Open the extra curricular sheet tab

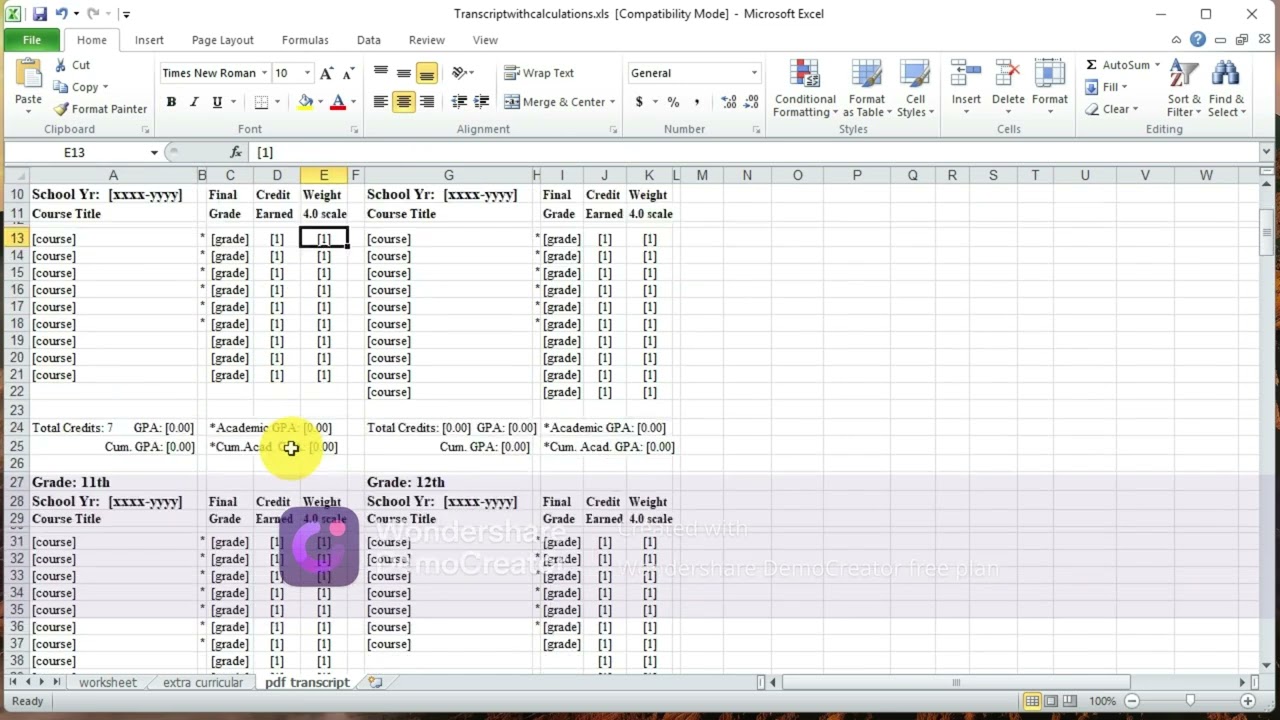[203, 682]
